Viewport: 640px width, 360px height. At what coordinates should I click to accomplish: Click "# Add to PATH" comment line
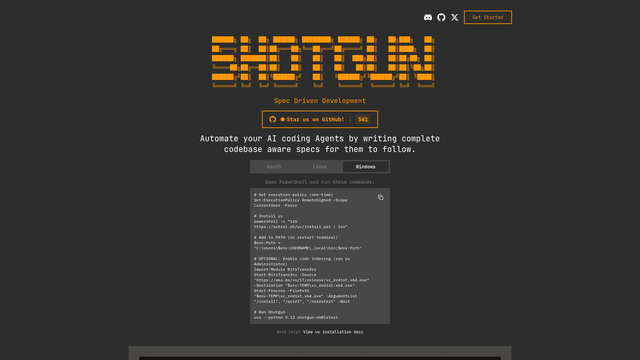click(x=296, y=237)
